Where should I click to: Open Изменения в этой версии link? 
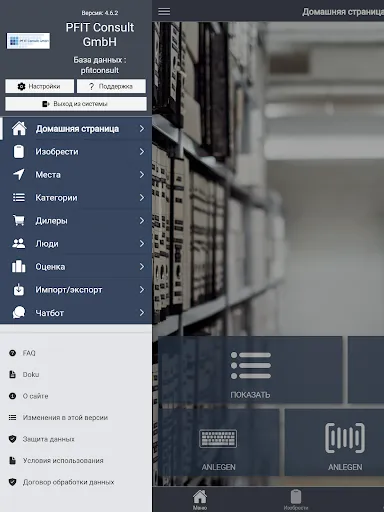(x=65, y=417)
